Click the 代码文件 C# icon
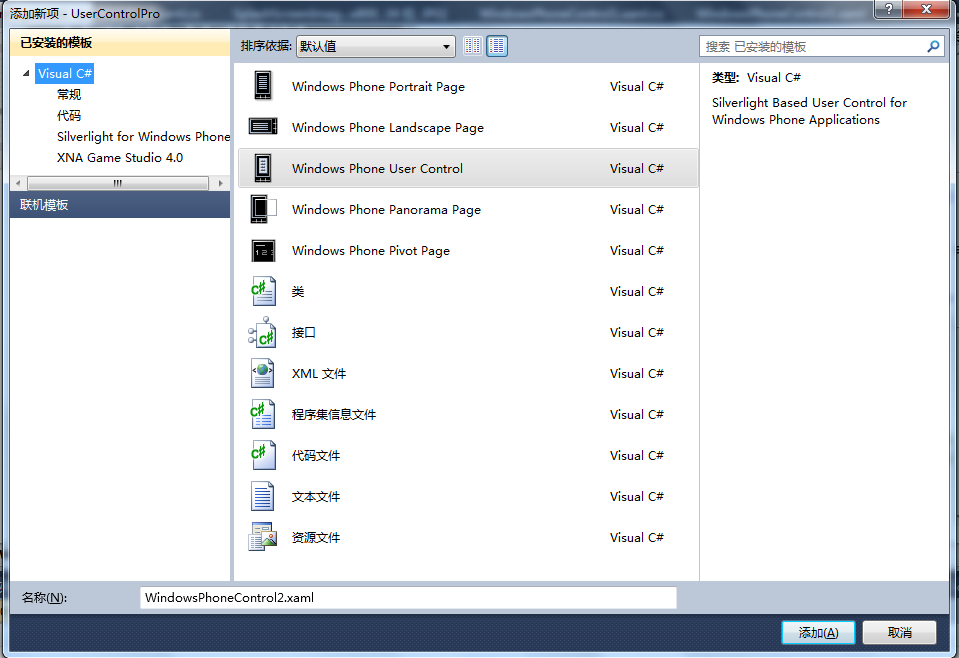Screen dimensions: 959x658 point(263,455)
